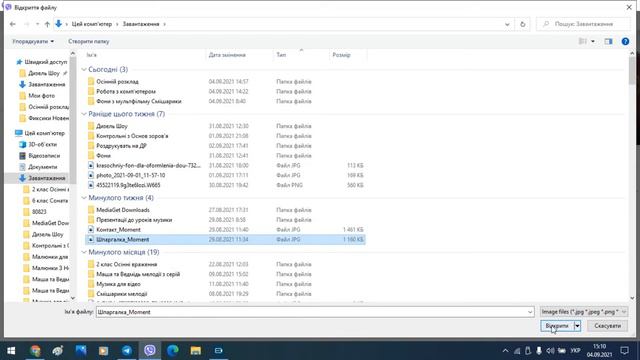Open the Упорядкувати menu
Image resolution: width=640 pixels, height=360 pixels.
click(33, 41)
